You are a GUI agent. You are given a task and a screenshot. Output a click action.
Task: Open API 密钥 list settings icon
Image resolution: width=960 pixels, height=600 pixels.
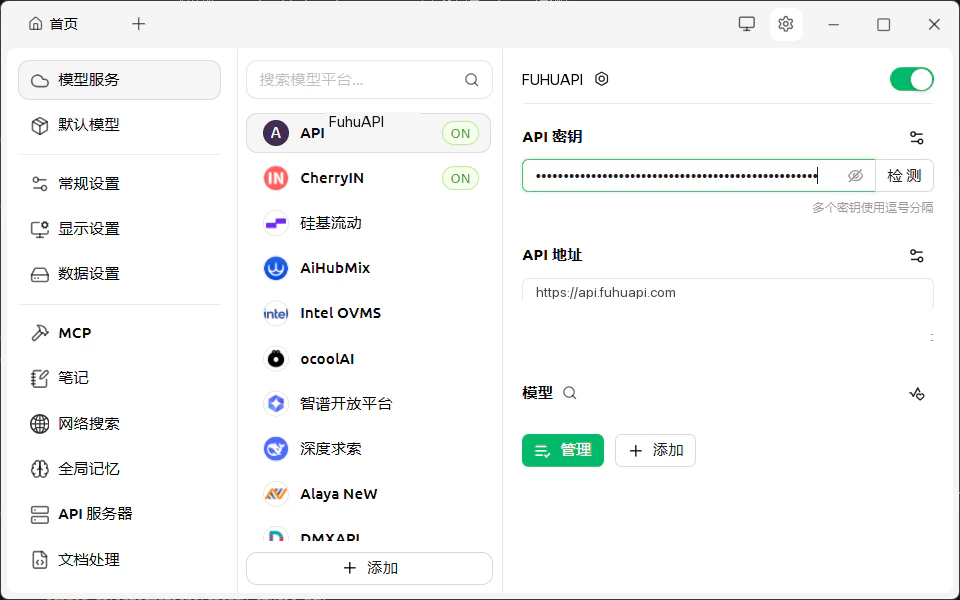click(917, 138)
